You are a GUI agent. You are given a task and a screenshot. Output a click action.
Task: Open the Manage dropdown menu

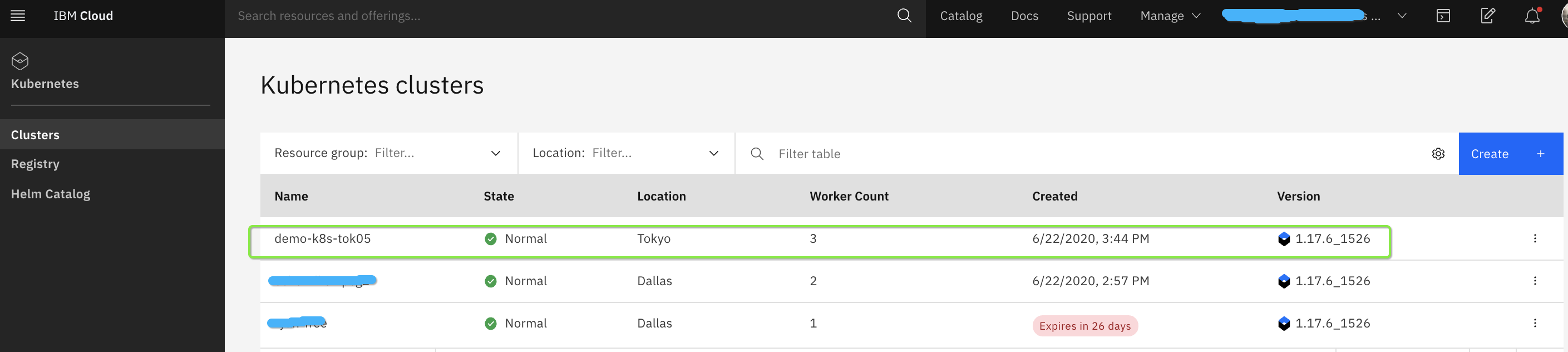(1169, 16)
